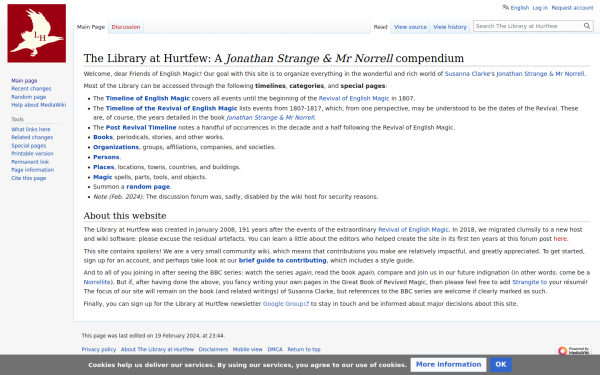Open DMCA footer link
This screenshot has width=600, height=375.
(275, 349)
